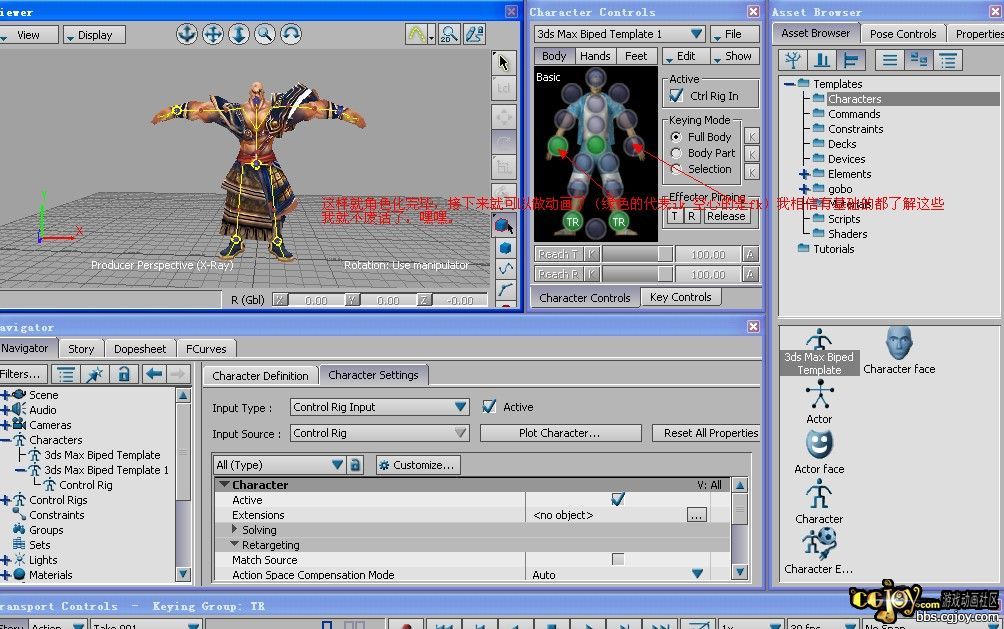Open the Input Type dropdown

[x=379, y=407]
